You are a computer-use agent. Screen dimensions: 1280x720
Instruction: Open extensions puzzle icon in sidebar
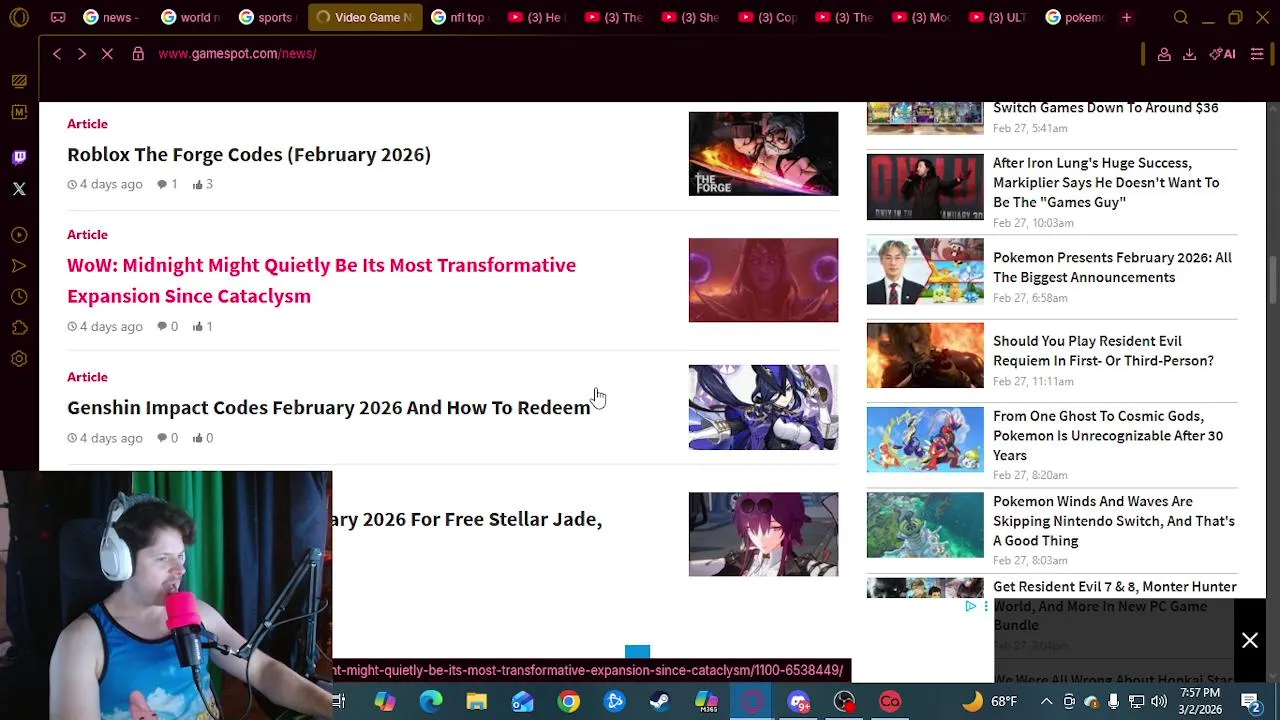pos(19,328)
